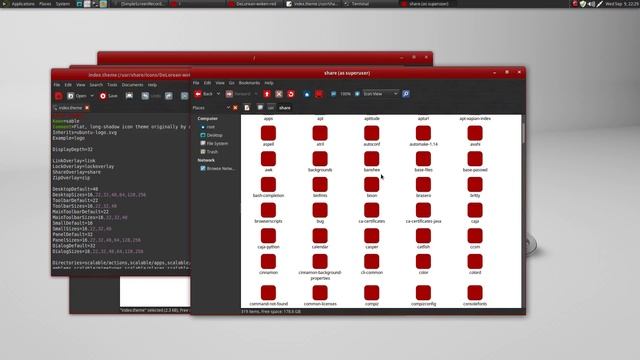Click the Forward navigation button
The width and height of the screenshot is (640, 360).
(x=238, y=94)
